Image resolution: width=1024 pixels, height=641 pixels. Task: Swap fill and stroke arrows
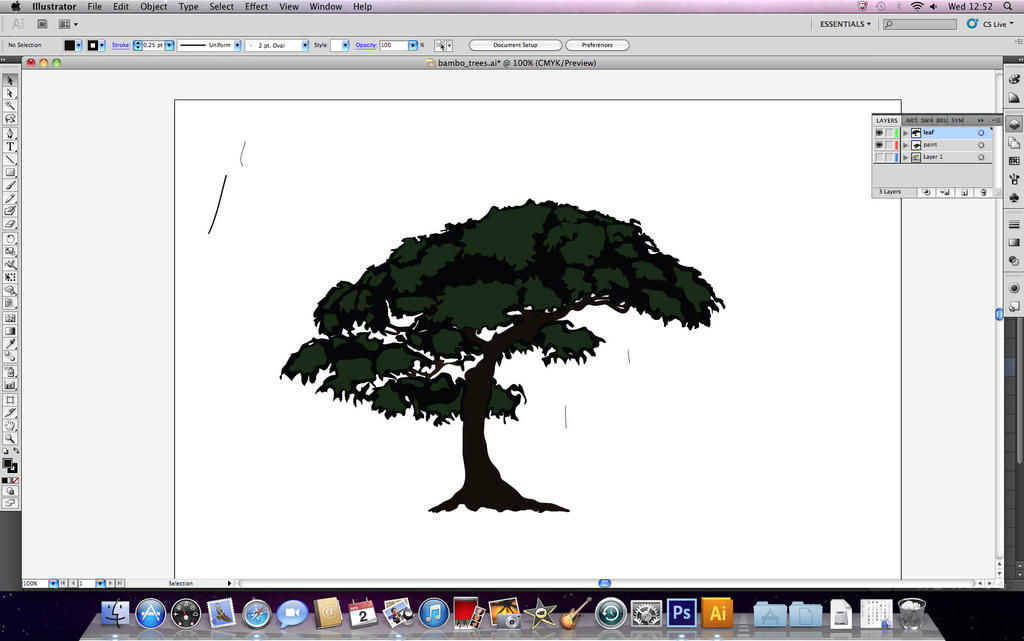[x=16, y=451]
